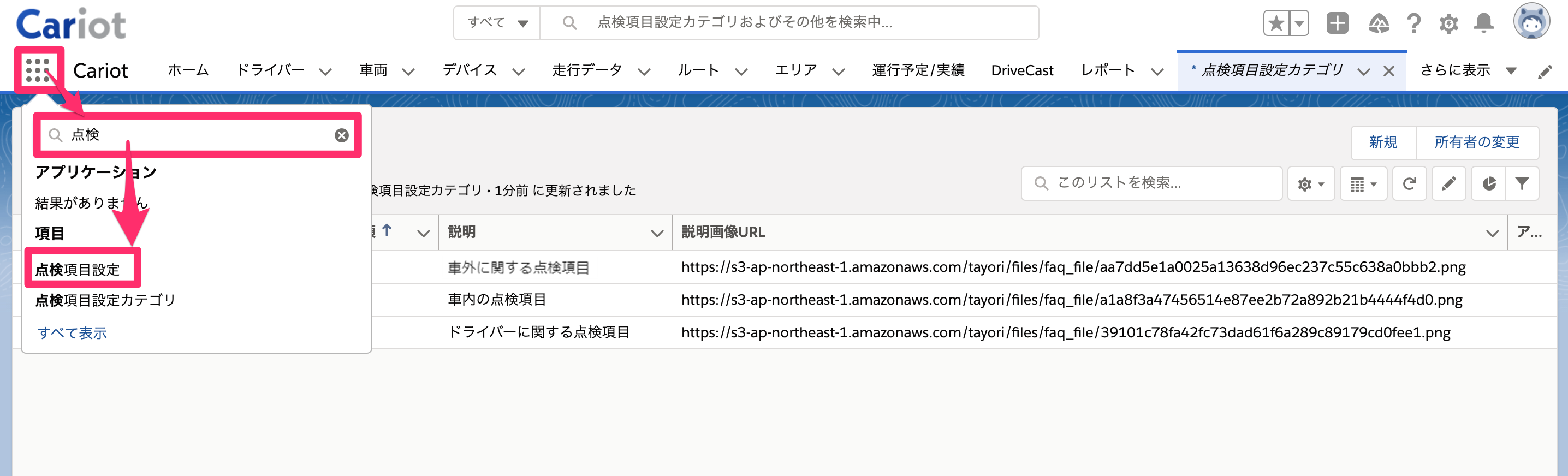
Task: Open the さらに表示 overflow menu
Action: coord(1468,70)
